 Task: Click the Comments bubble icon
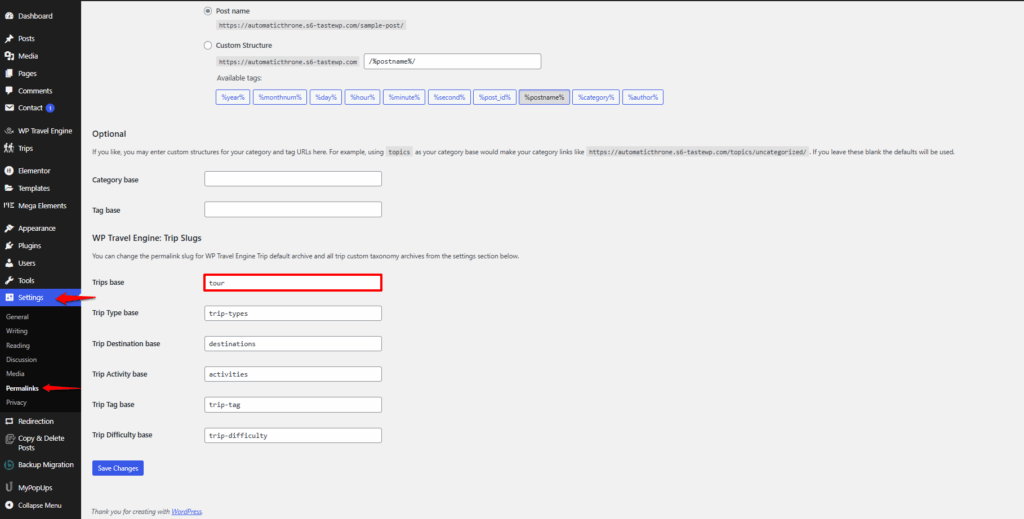pos(9,91)
